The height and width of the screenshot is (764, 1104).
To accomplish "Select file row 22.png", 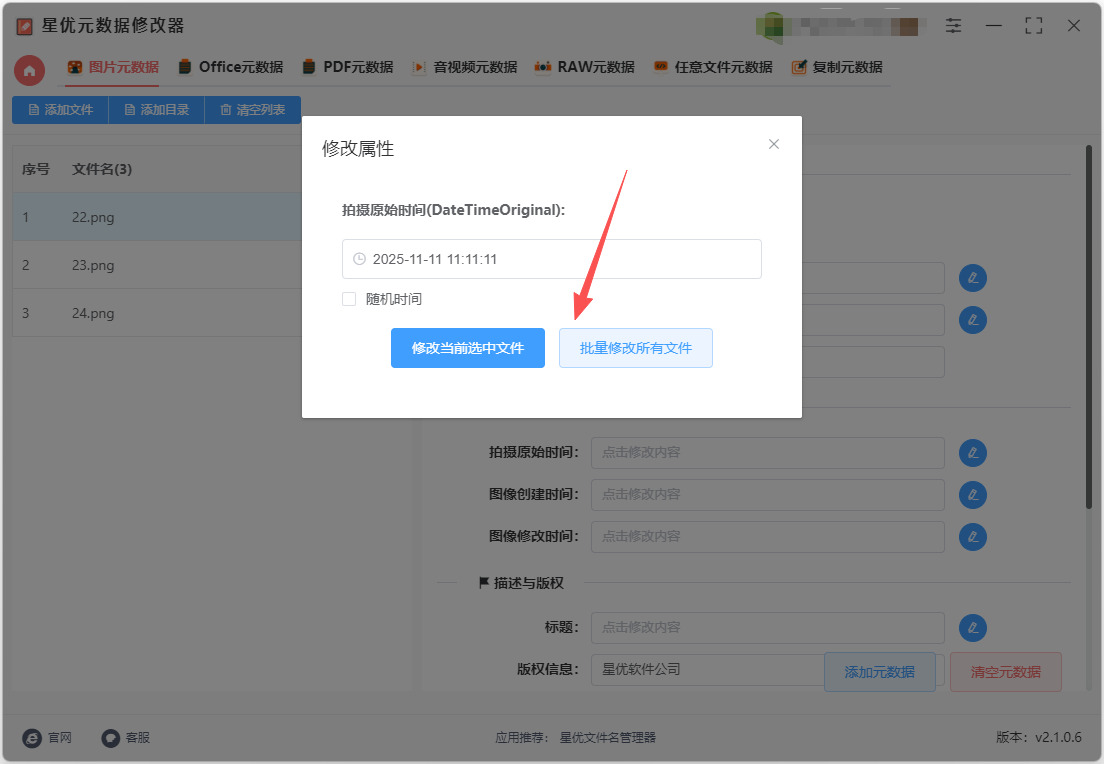I will click(157, 217).
